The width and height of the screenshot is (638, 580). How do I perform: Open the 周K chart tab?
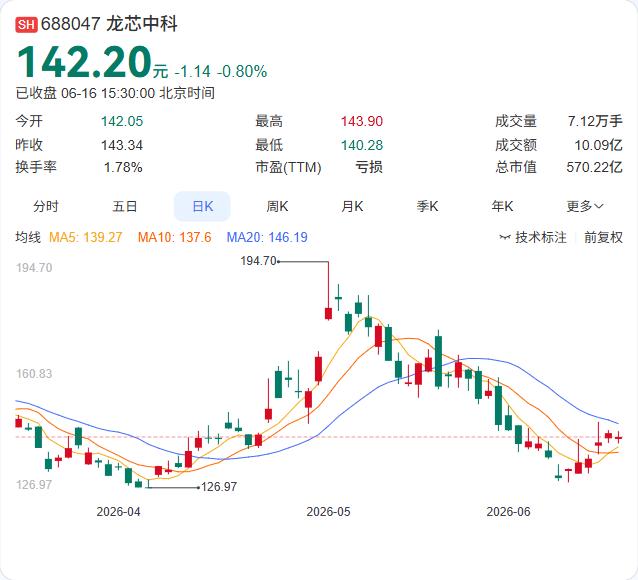[x=277, y=206]
